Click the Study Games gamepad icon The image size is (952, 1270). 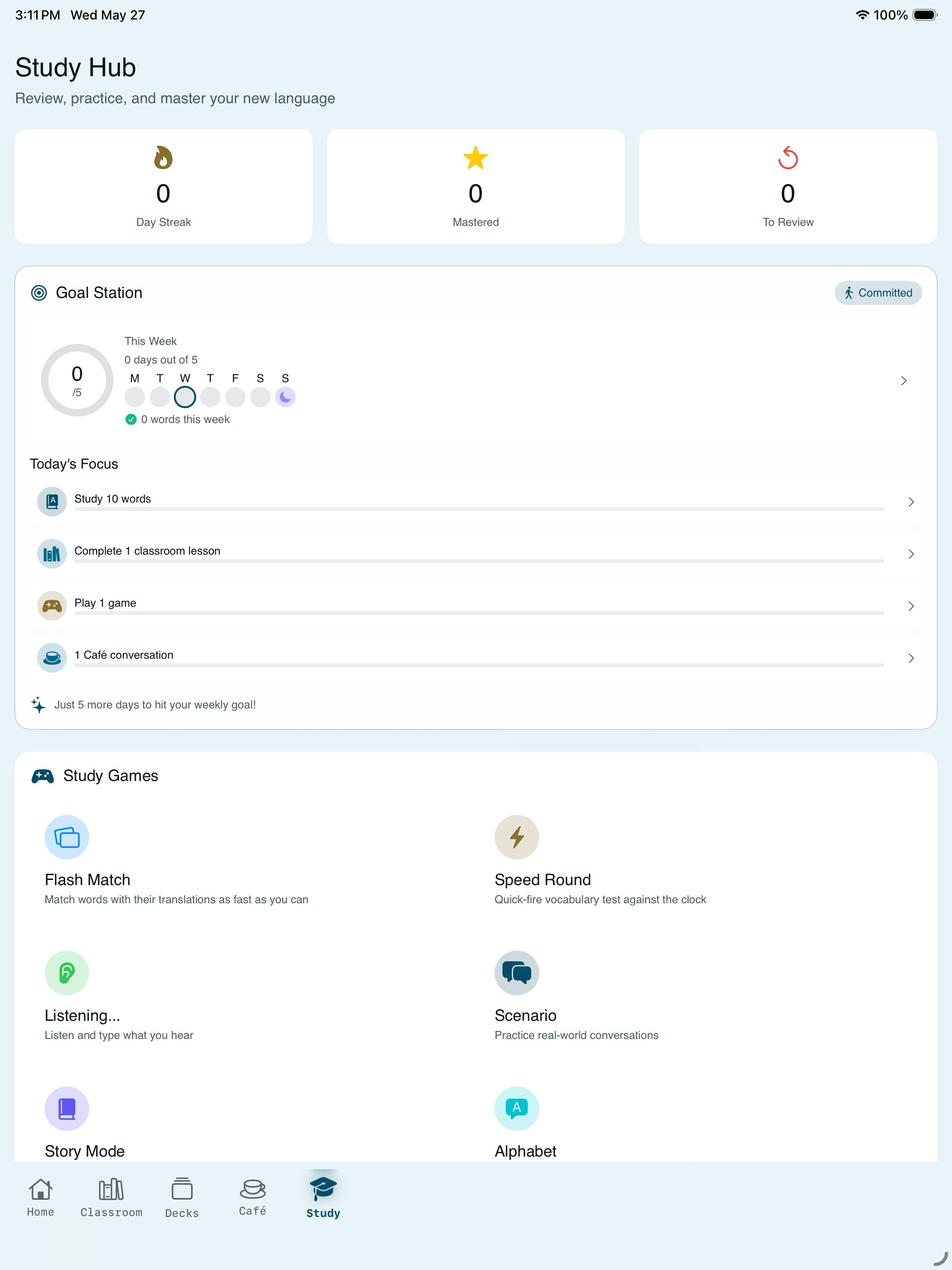click(42, 776)
